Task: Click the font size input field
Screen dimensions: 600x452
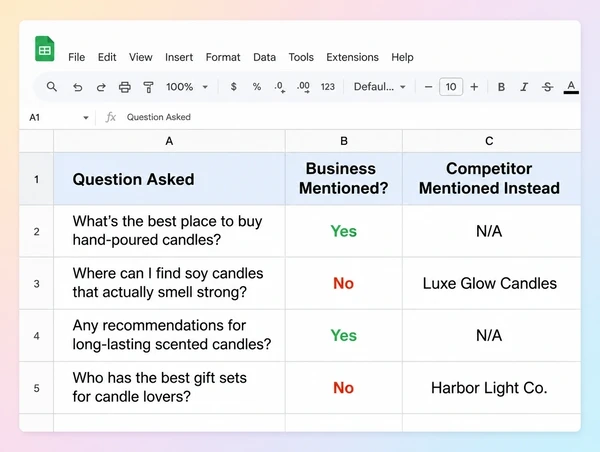Action: pyautogui.click(x=451, y=87)
